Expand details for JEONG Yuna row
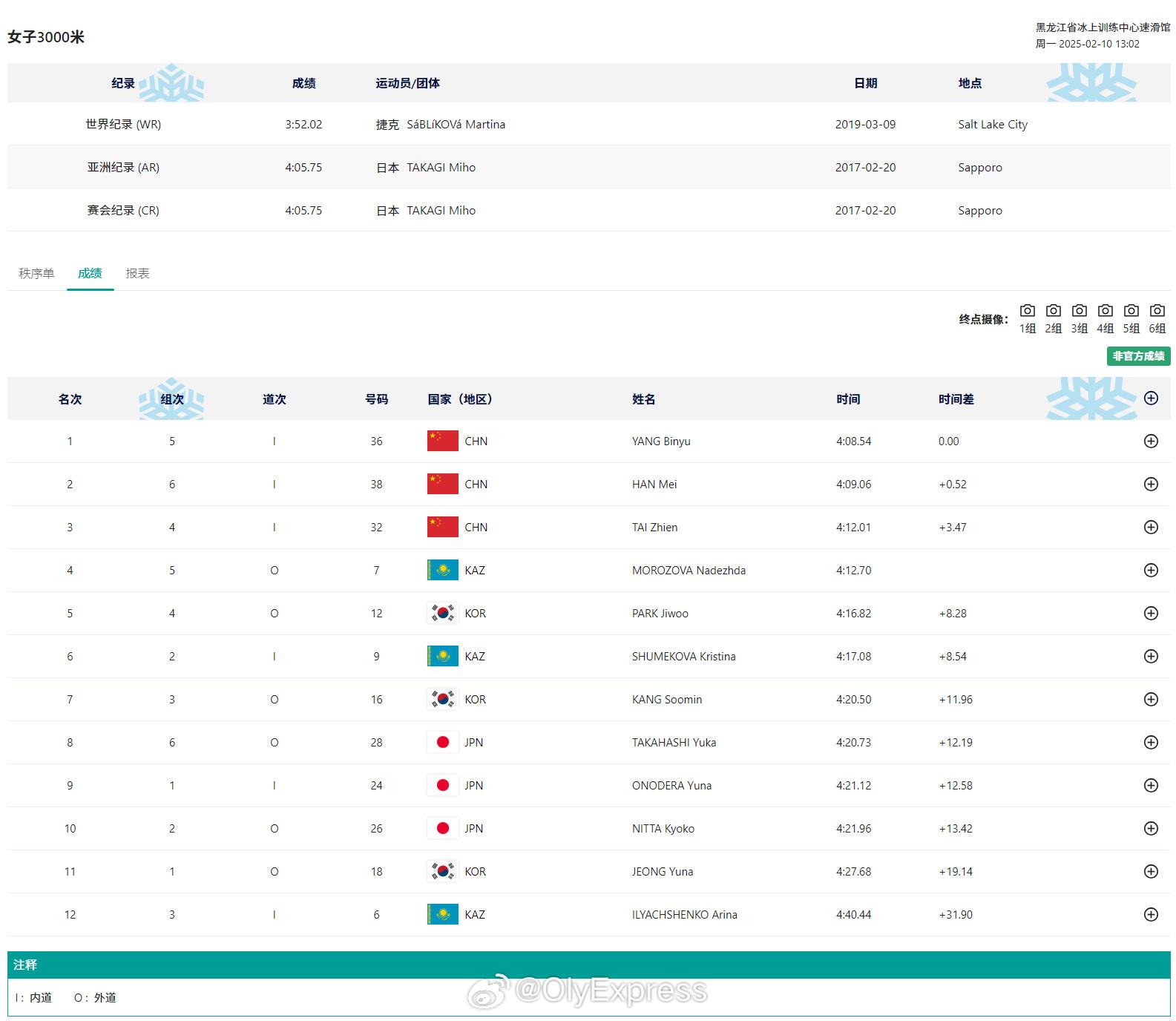Screen dimensions: 1176x1021 pyautogui.click(x=1151, y=871)
